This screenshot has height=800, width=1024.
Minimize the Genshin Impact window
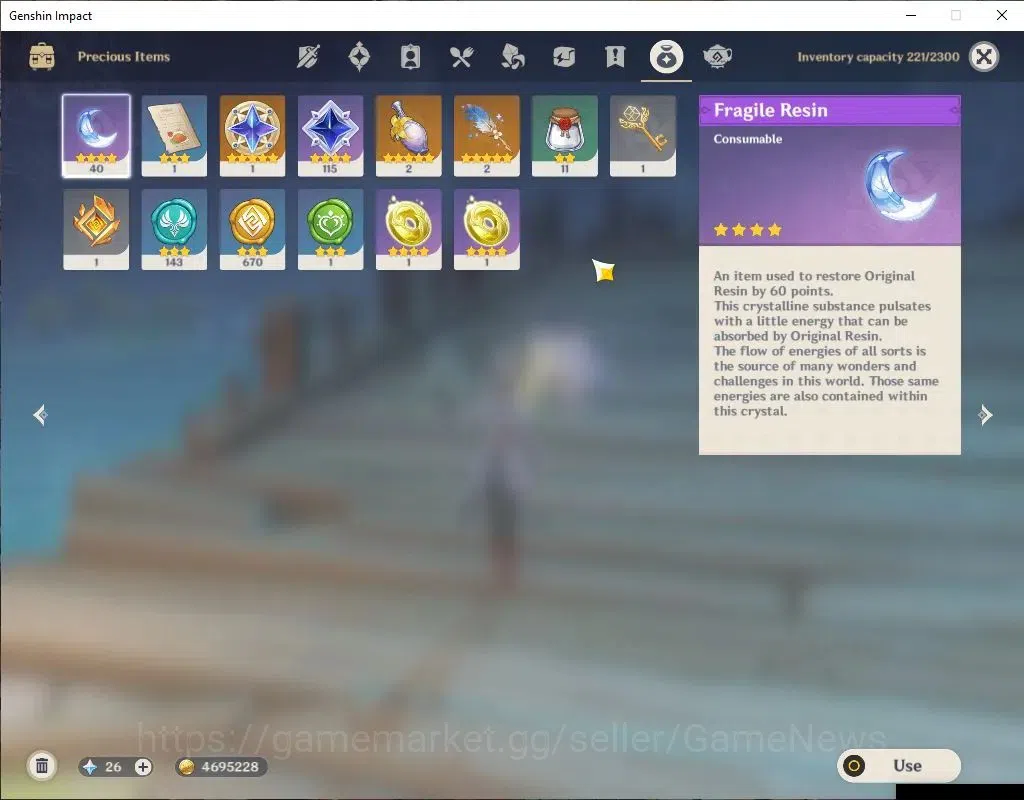[911, 15]
